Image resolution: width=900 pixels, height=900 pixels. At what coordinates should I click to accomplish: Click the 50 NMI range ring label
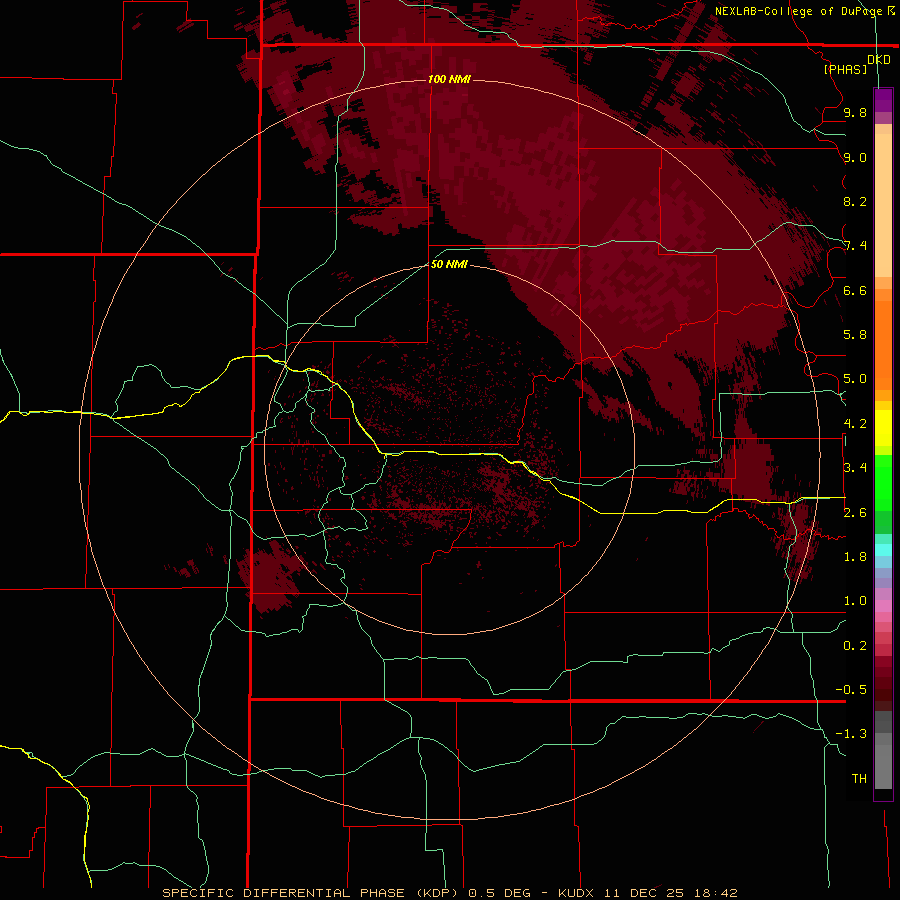click(x=449, y=265)
